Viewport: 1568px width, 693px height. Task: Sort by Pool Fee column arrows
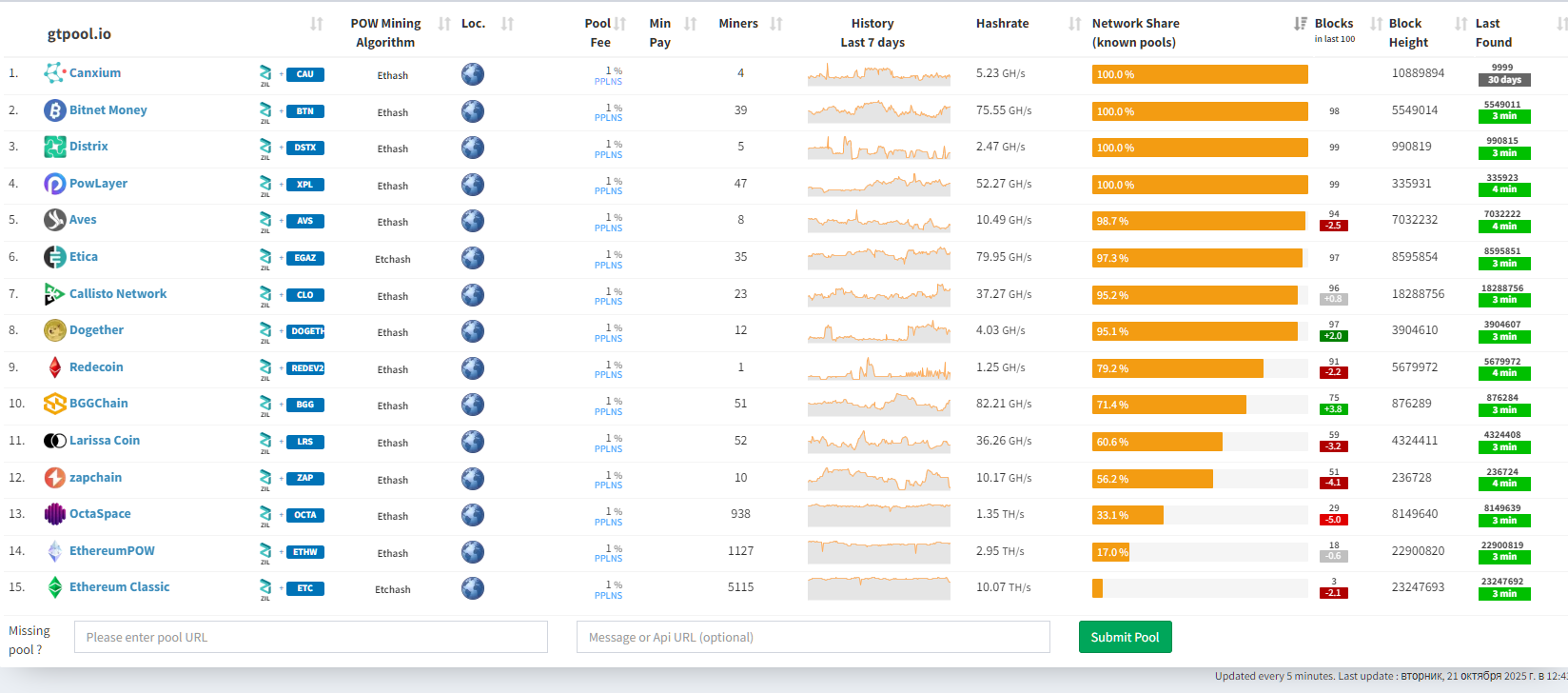tap(620, 24)
